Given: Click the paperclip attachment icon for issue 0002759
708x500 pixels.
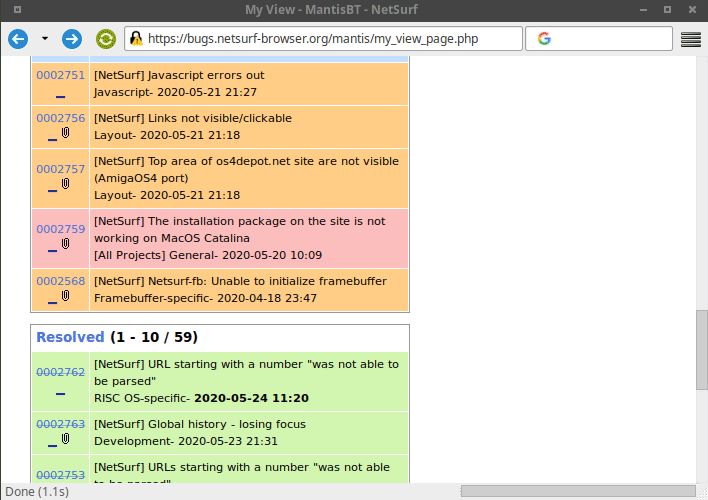Looking at the screenshot, I should (x=66, y=243).
